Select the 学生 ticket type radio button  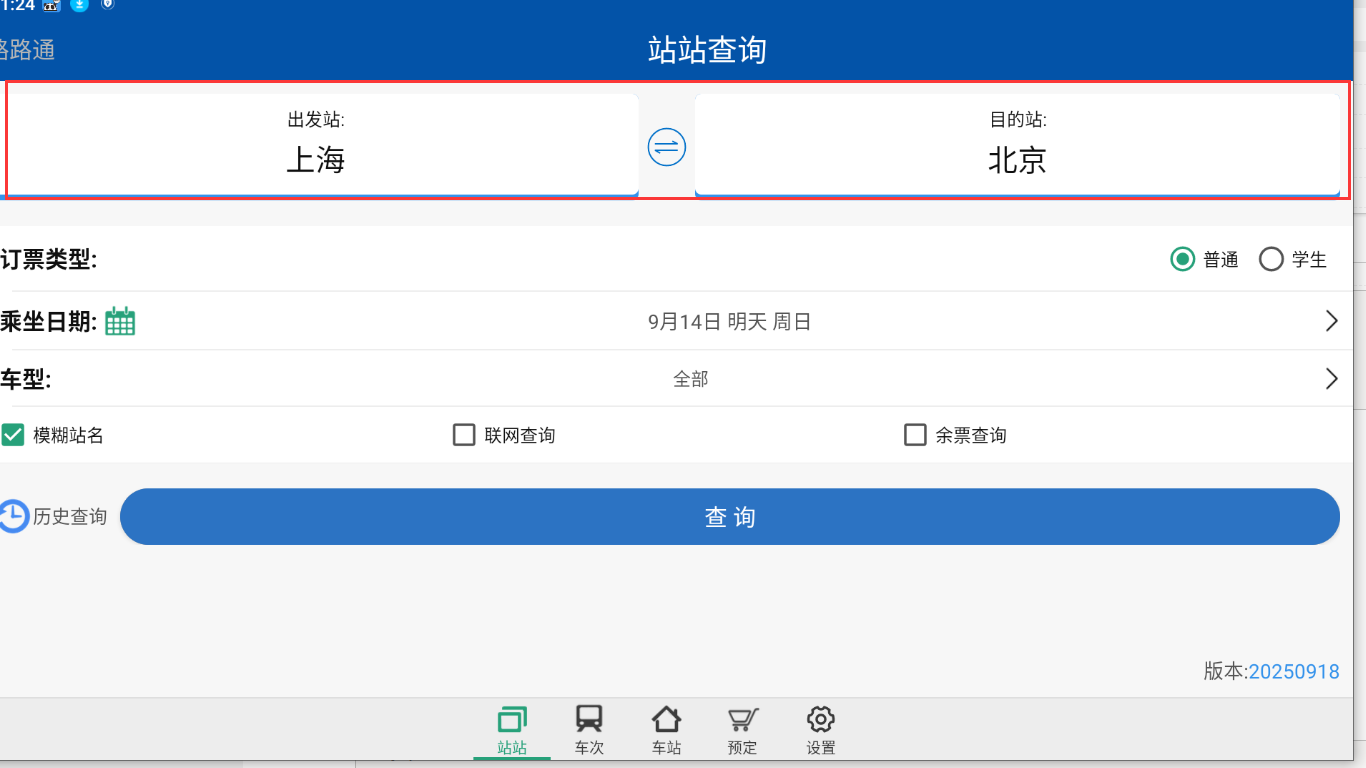(1271, 260)
